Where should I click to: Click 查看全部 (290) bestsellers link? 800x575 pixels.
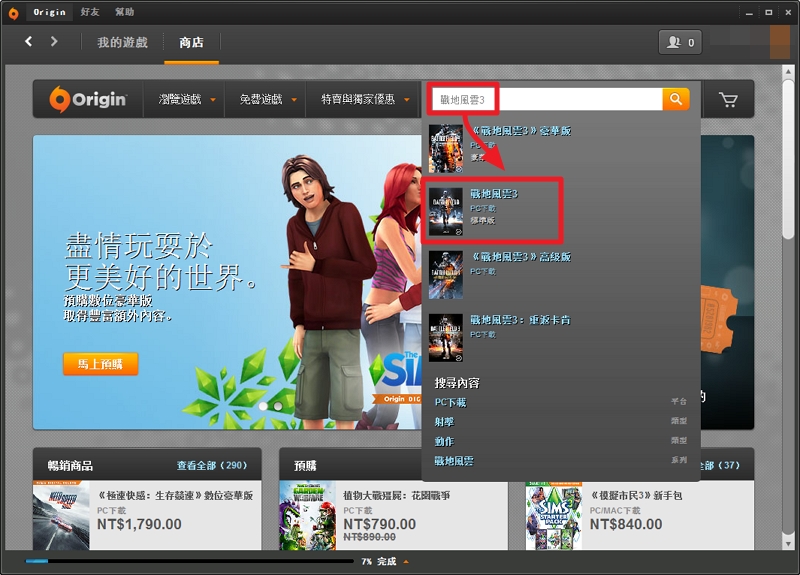[x=211, y=465]
